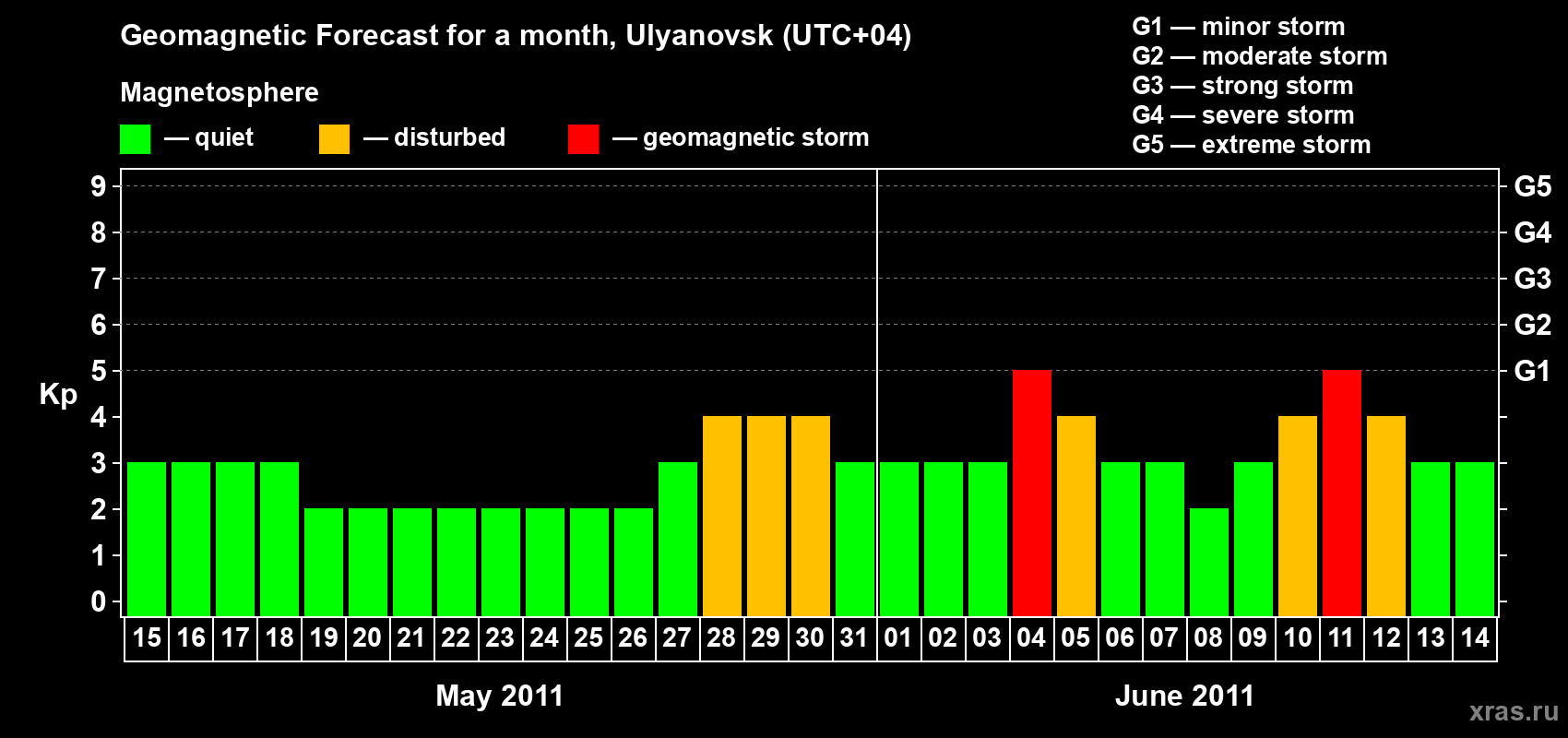
Task: Click the orange bar for May 29
Action: click(766, 517)
